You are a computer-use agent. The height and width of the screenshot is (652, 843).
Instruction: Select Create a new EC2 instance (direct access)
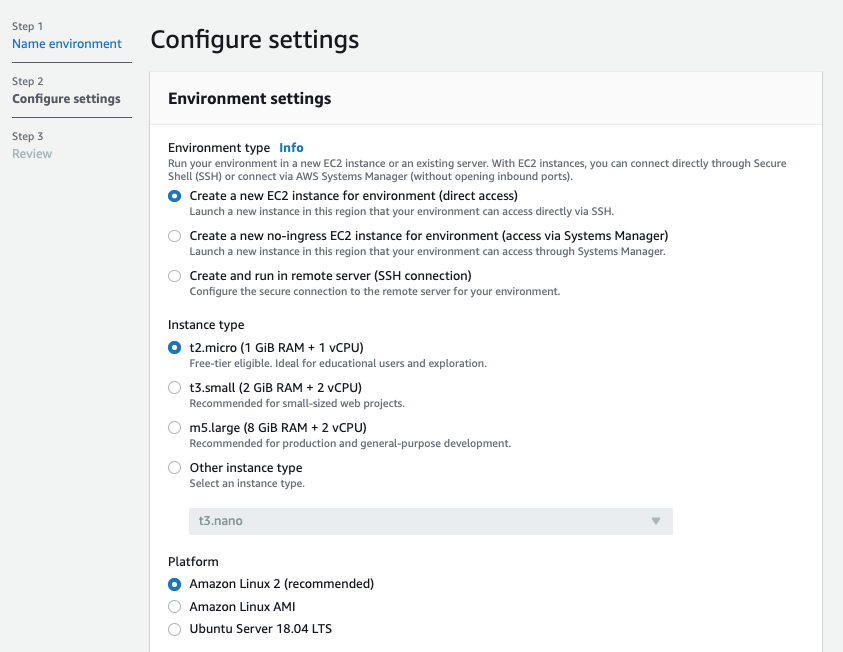(175, 196)
